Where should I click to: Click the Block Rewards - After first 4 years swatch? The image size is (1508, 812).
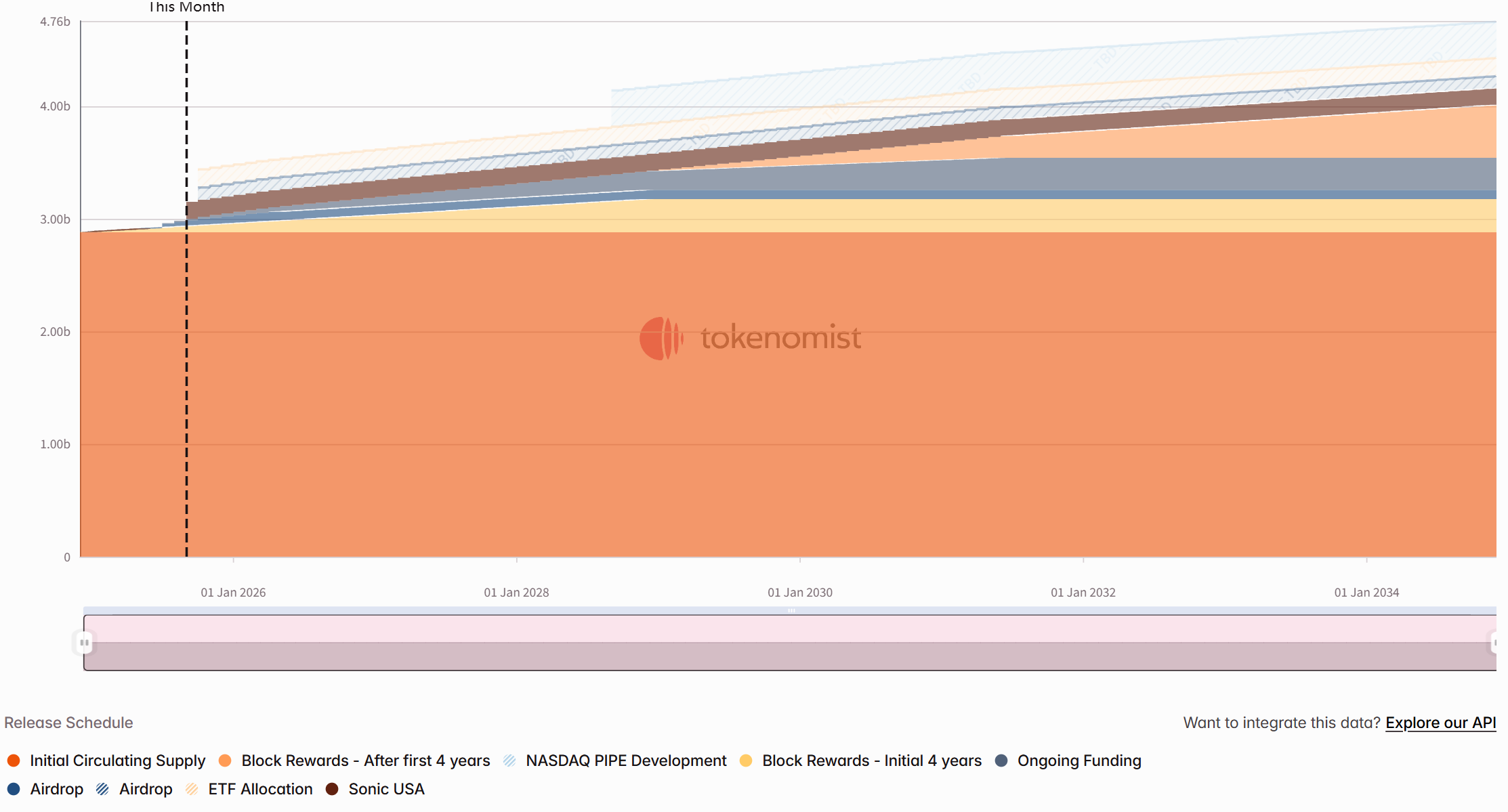click(x=226, y=761)
